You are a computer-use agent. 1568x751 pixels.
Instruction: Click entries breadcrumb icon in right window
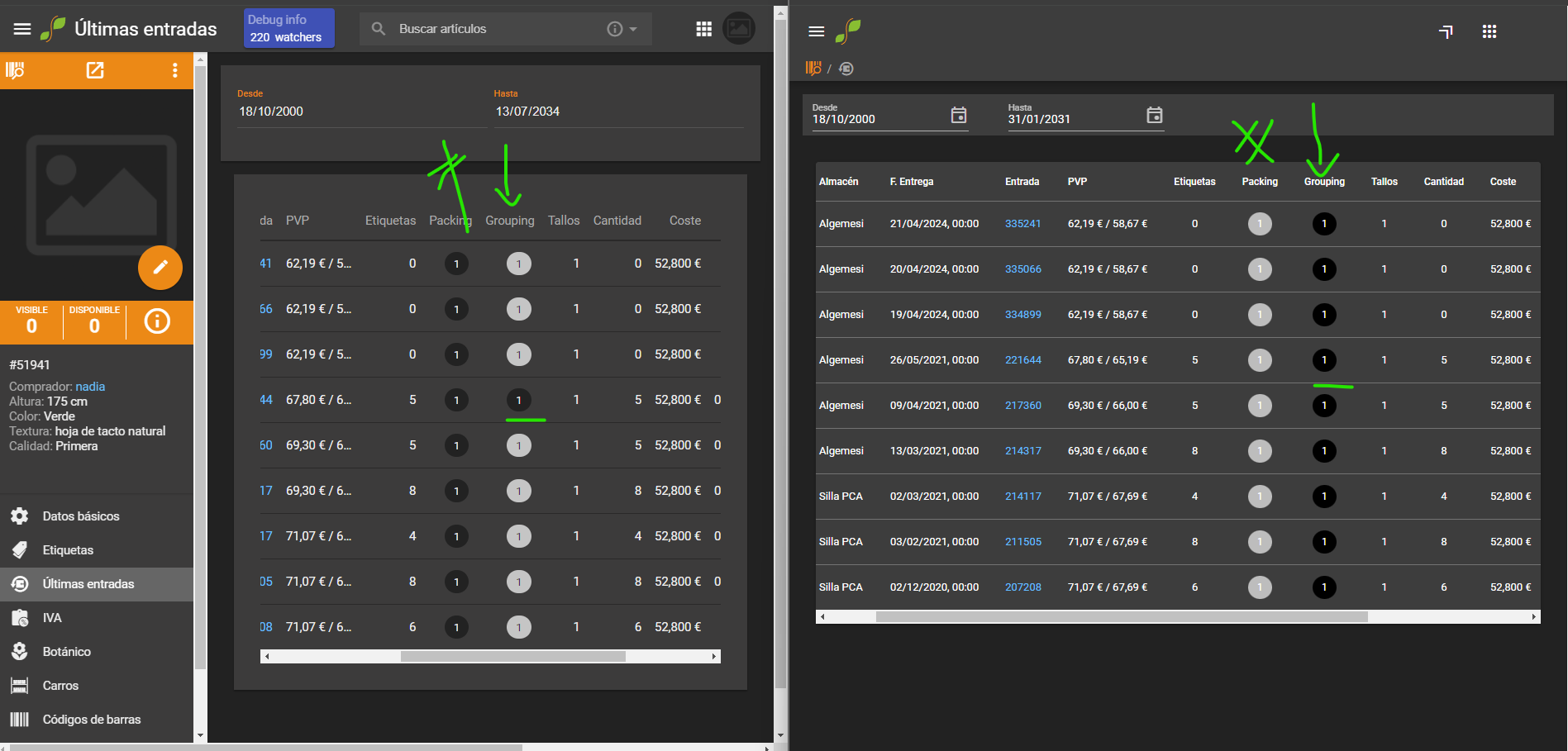846,69
